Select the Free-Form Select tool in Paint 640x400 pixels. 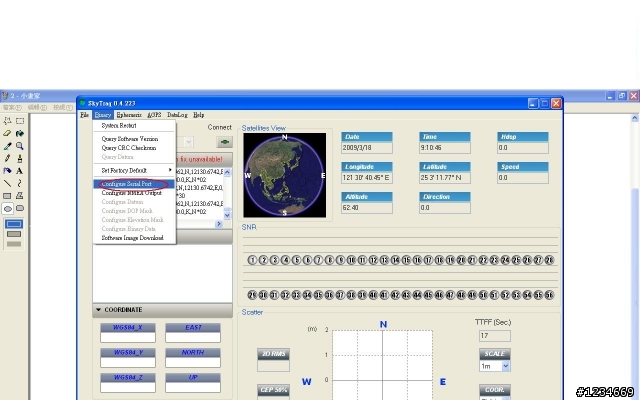pyautogui.click(x=7, y=121)
